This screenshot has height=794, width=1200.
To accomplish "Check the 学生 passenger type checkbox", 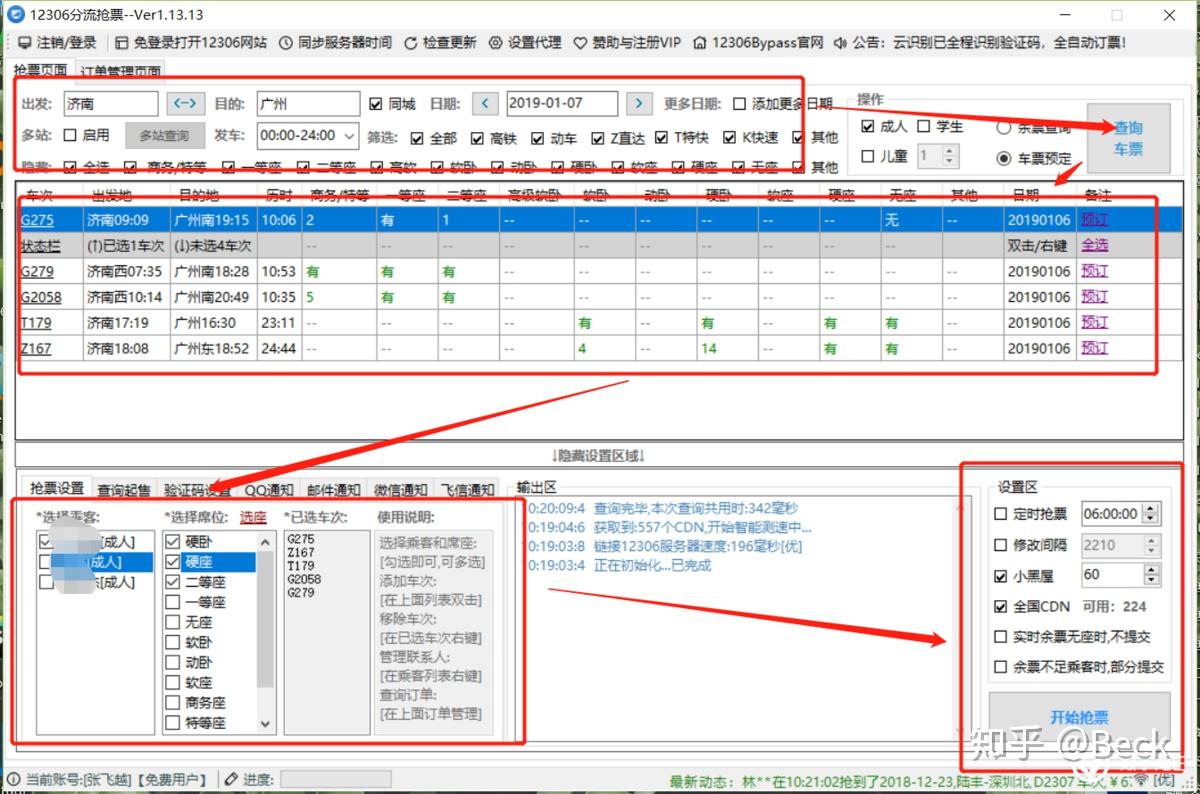I will pyautogui.click(x=924, y=126).
